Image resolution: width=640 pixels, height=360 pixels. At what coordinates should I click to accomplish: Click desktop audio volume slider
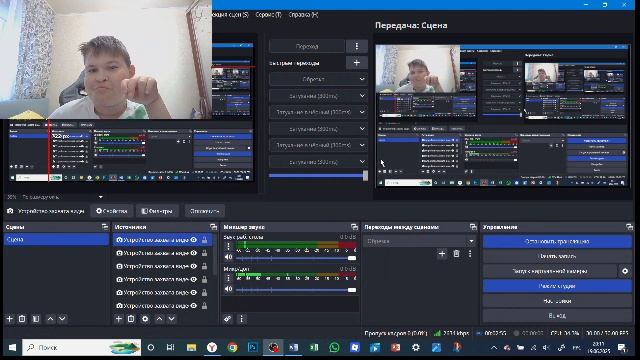pos(296,258)
